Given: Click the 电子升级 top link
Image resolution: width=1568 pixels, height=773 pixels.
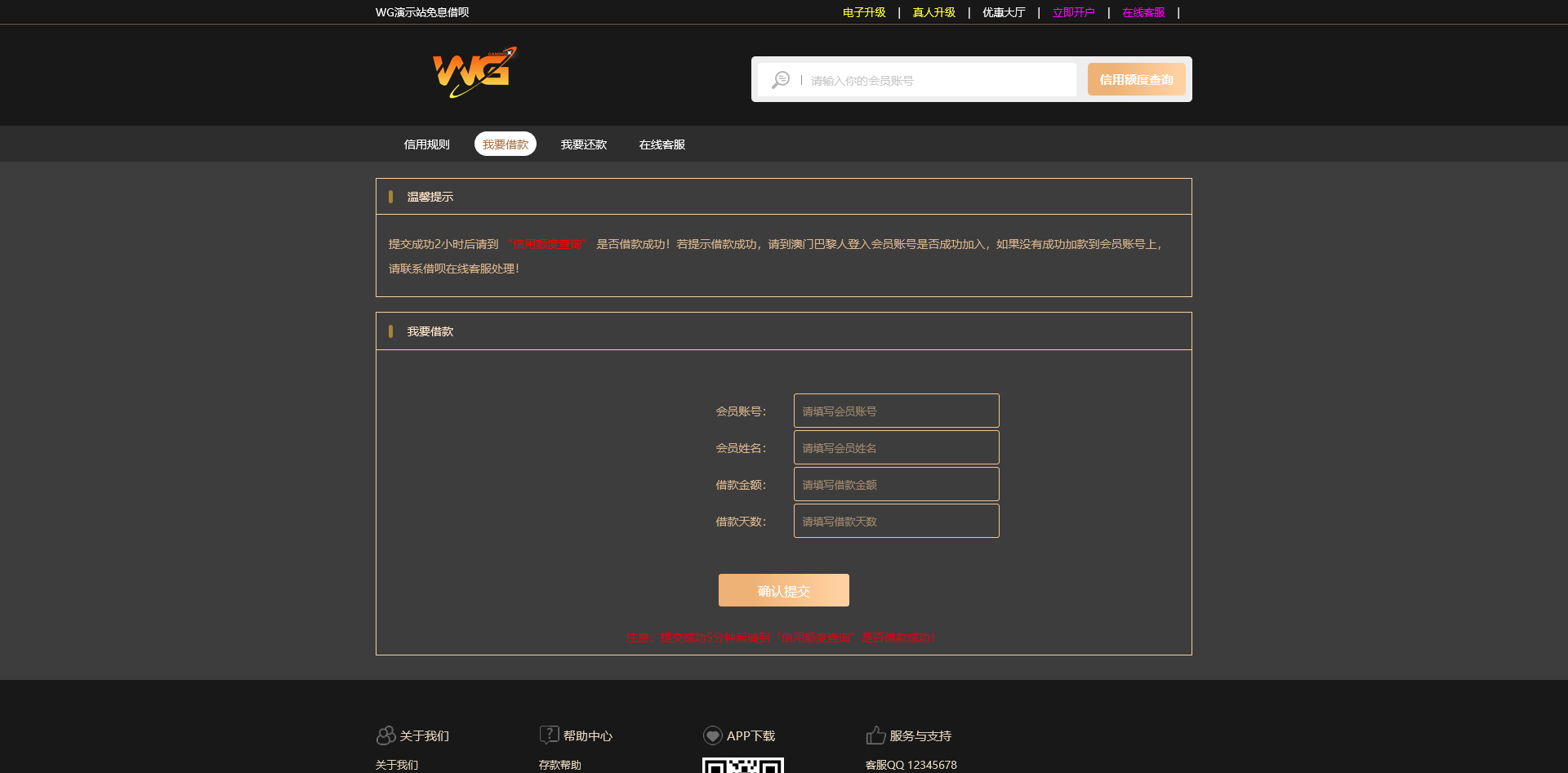Looking at the screenshot, I should coord(864,12).
